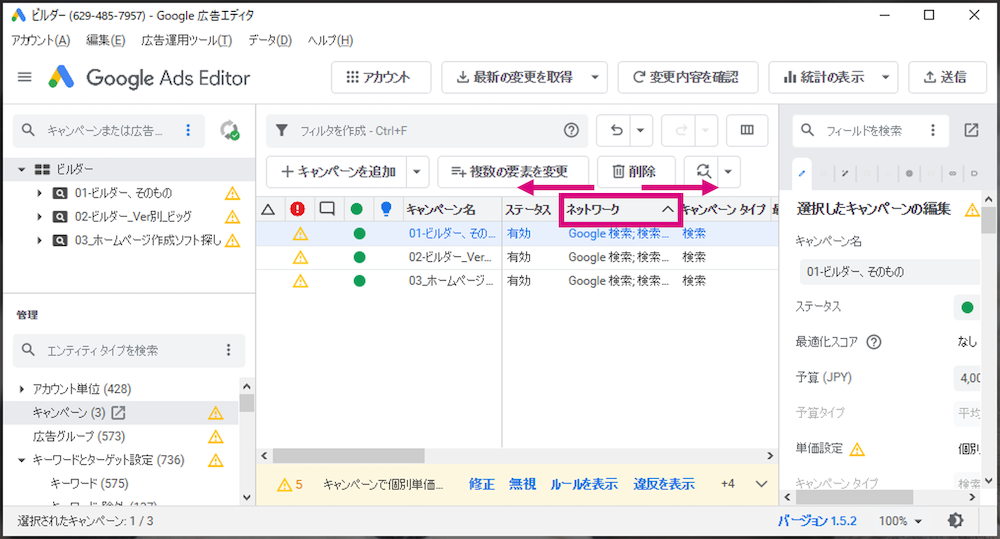
Task: Click the 修正 link in warnings bar
Action: tap(482, 484)
